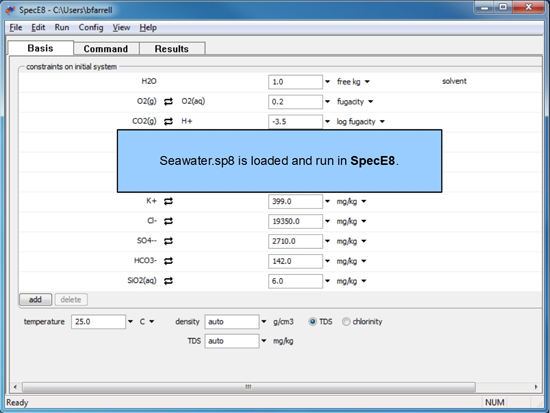The width and height of the screenshot is (550, 413).
Task: Switch to the Results tab
Action: (172, 49)
